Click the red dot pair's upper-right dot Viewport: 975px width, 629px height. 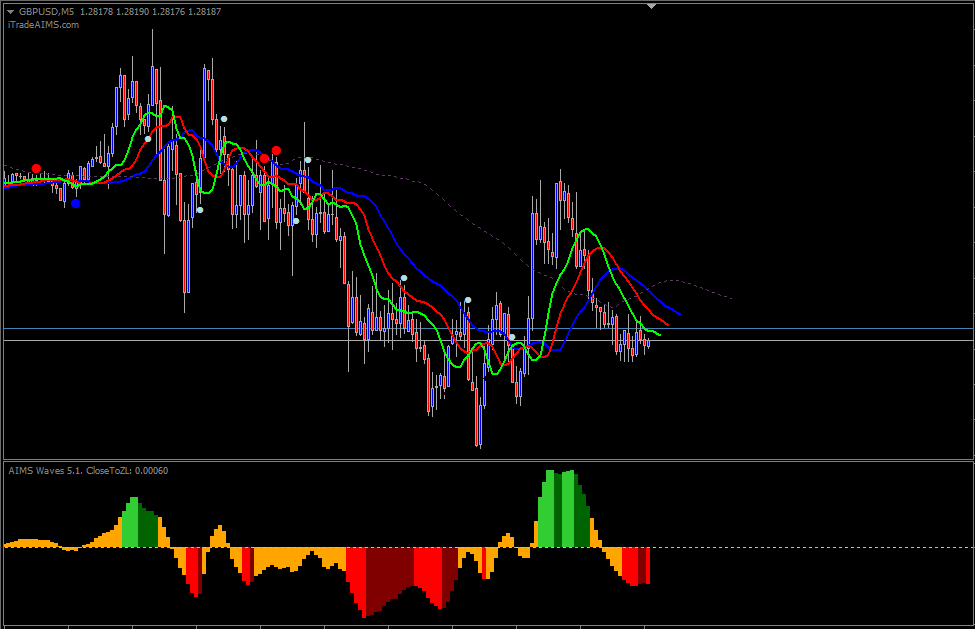point(276,150)
